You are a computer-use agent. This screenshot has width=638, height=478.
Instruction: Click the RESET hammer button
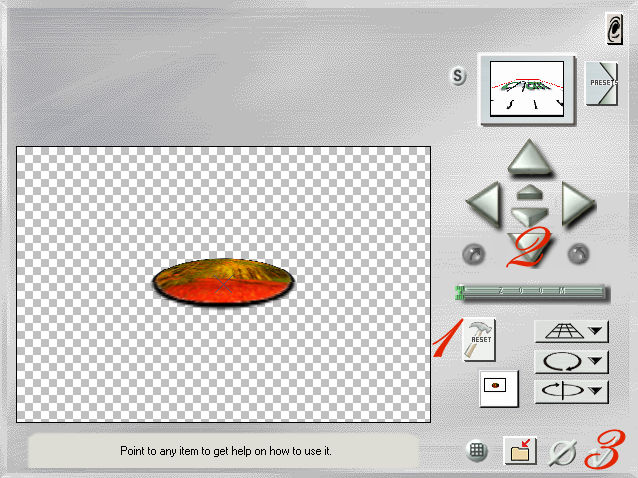coord(480,339)
